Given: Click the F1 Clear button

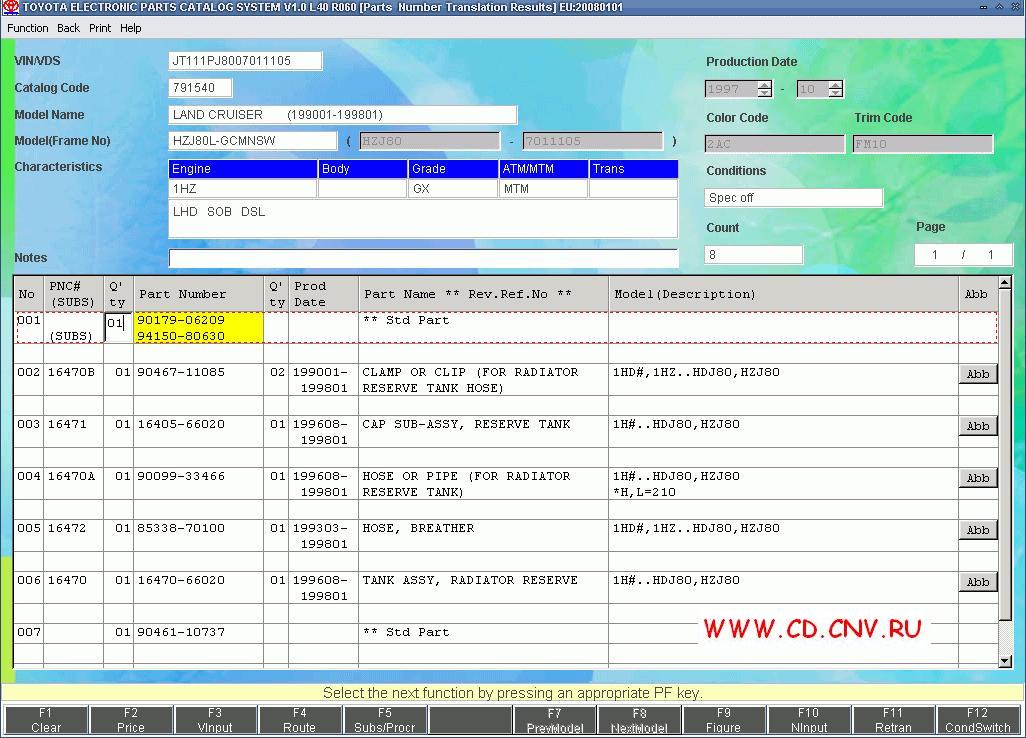Looking at the screenshot, I should [x=46, y=720].
